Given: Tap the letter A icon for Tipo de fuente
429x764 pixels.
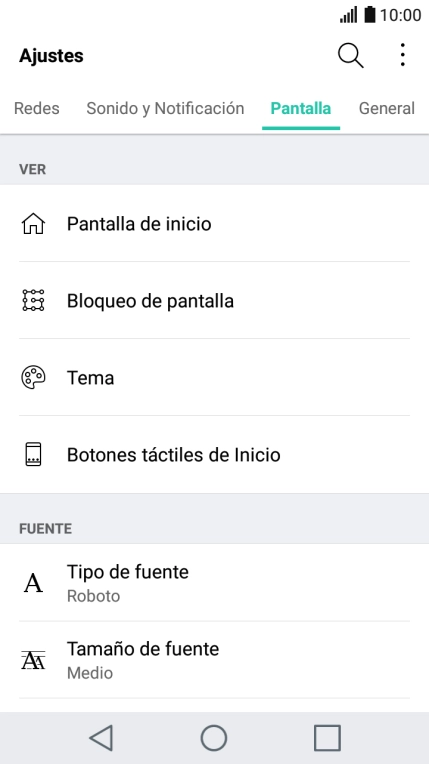Looking at the screenshot, I should 33,582.
